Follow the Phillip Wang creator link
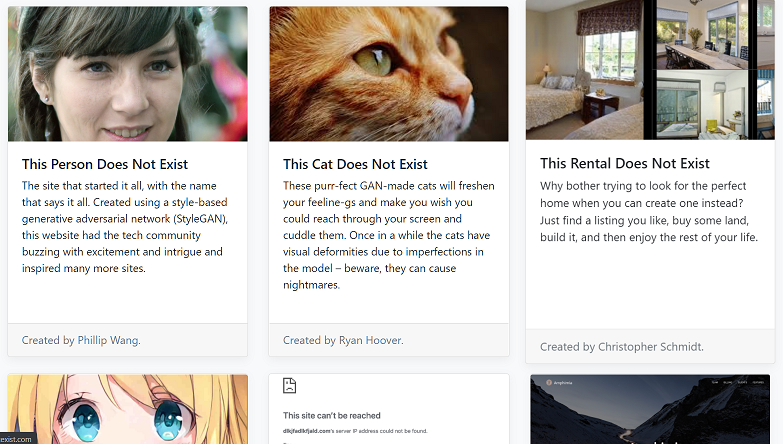Viewport: 783px width, 444px height. pos(109,340)
